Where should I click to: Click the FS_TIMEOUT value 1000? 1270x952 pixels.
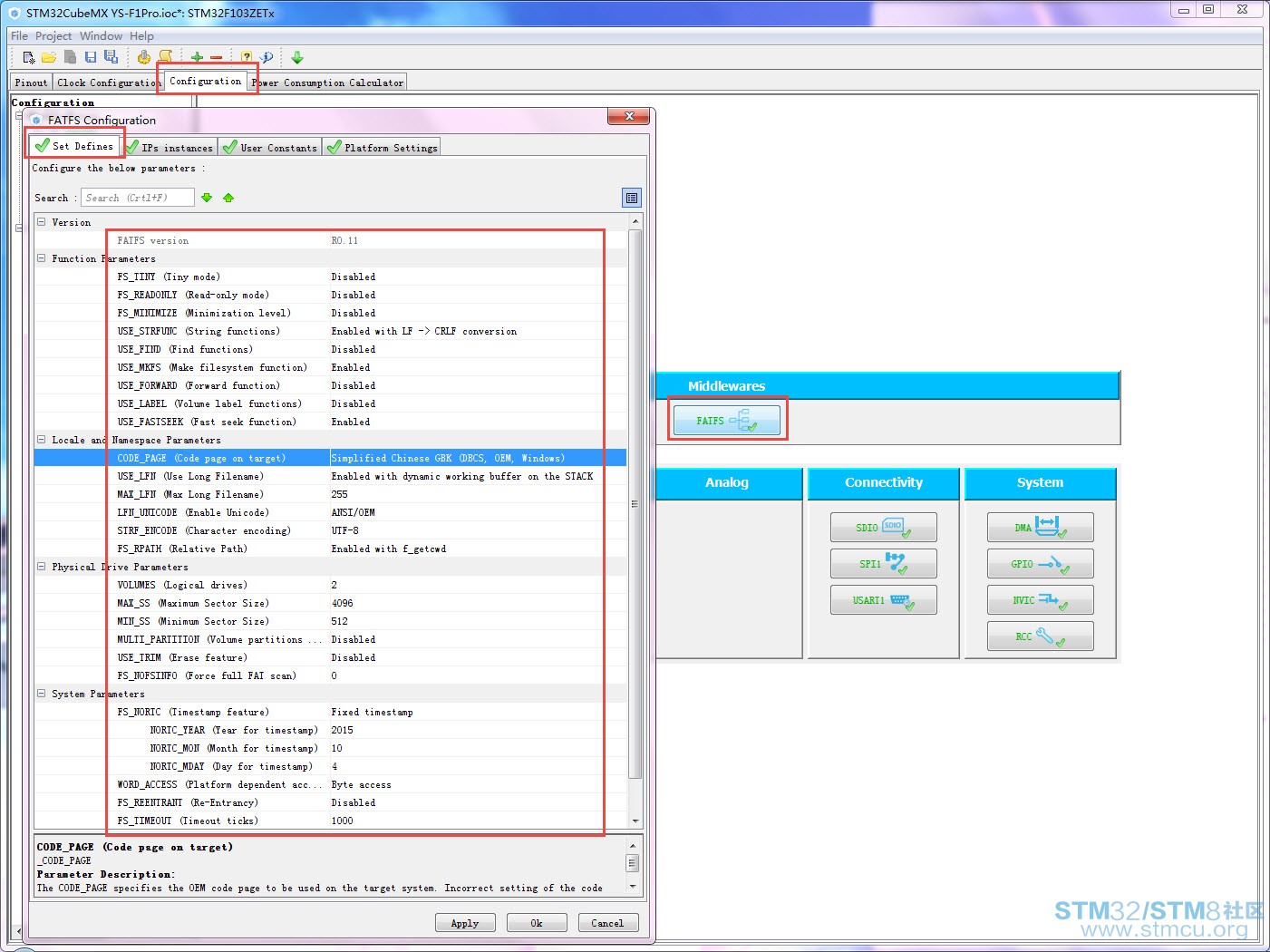point(342,821)
